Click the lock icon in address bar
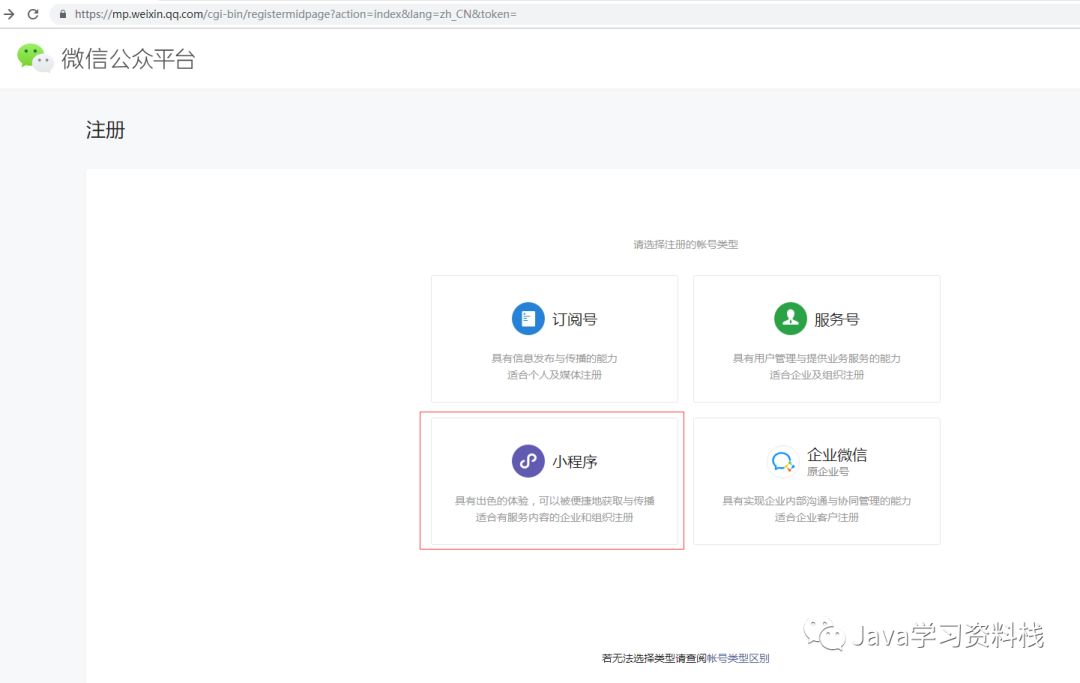 click(63, 14)
